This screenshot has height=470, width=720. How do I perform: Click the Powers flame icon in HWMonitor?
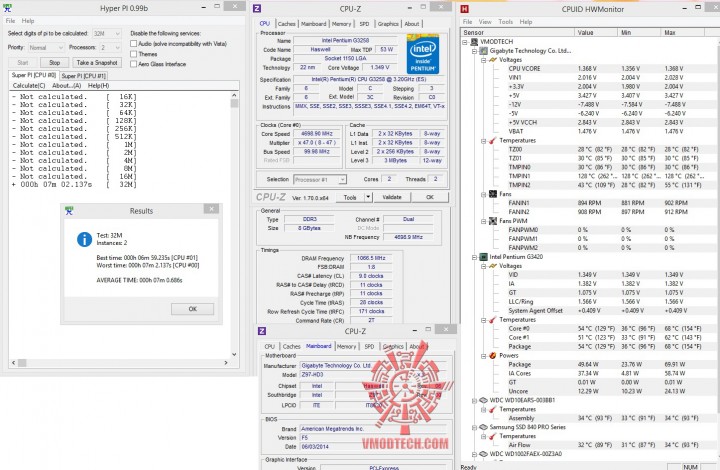493,355
